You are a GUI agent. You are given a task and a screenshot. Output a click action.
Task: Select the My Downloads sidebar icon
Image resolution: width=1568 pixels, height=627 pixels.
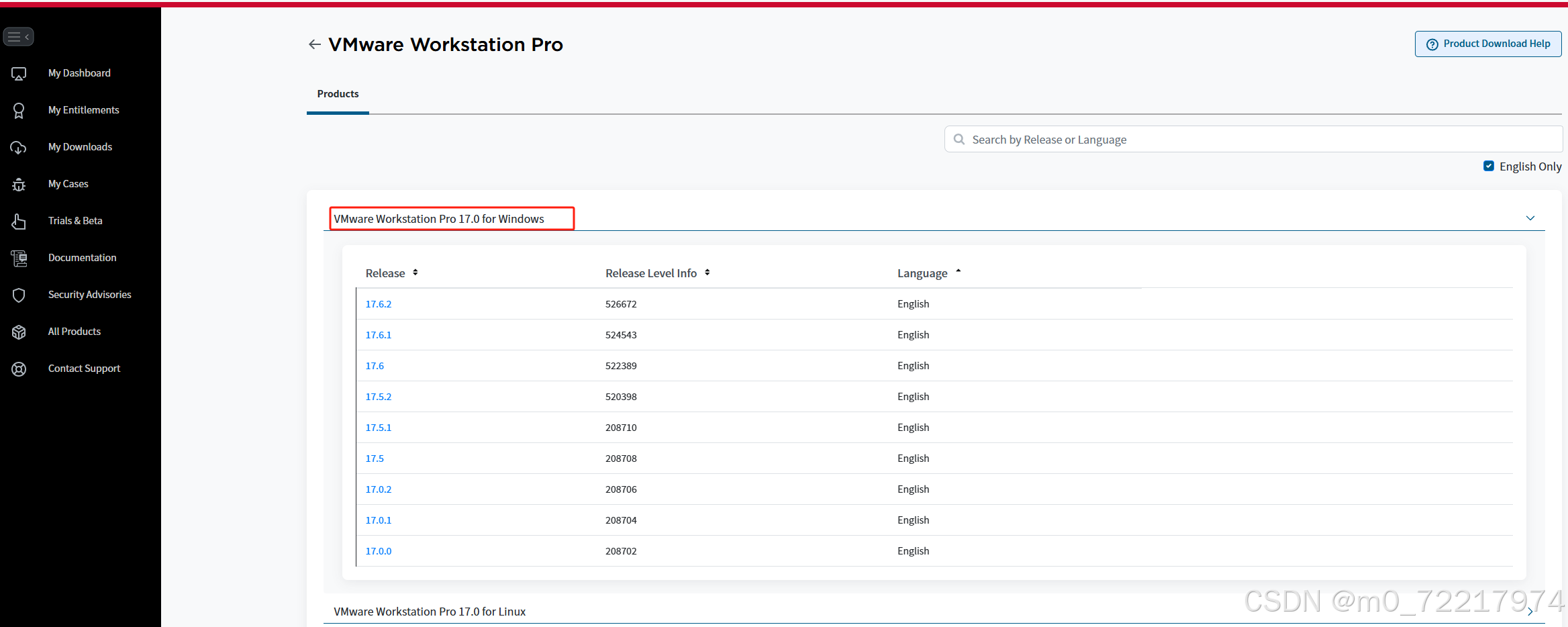18,147
